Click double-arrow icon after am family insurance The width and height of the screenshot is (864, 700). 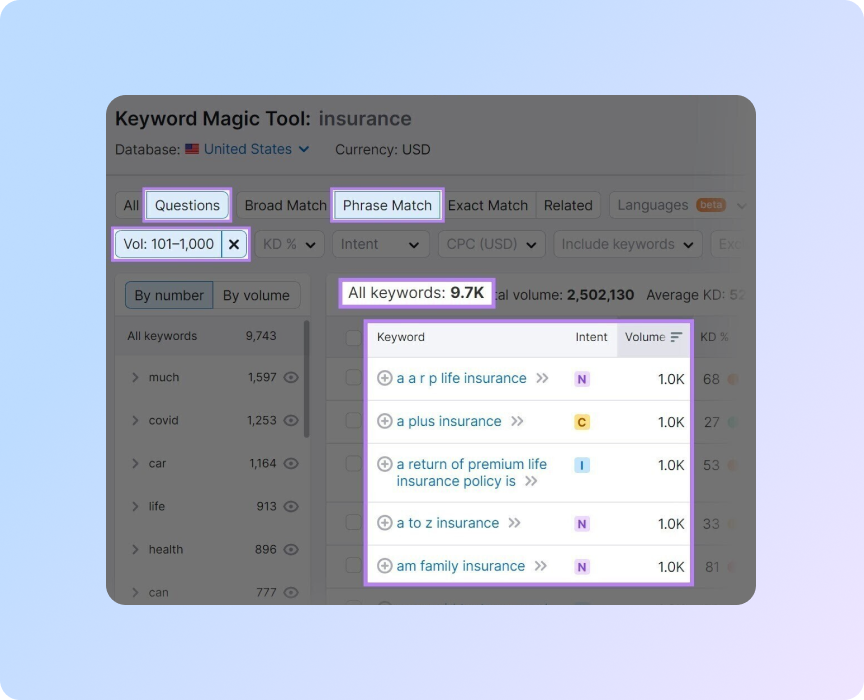tap(540, 566)
